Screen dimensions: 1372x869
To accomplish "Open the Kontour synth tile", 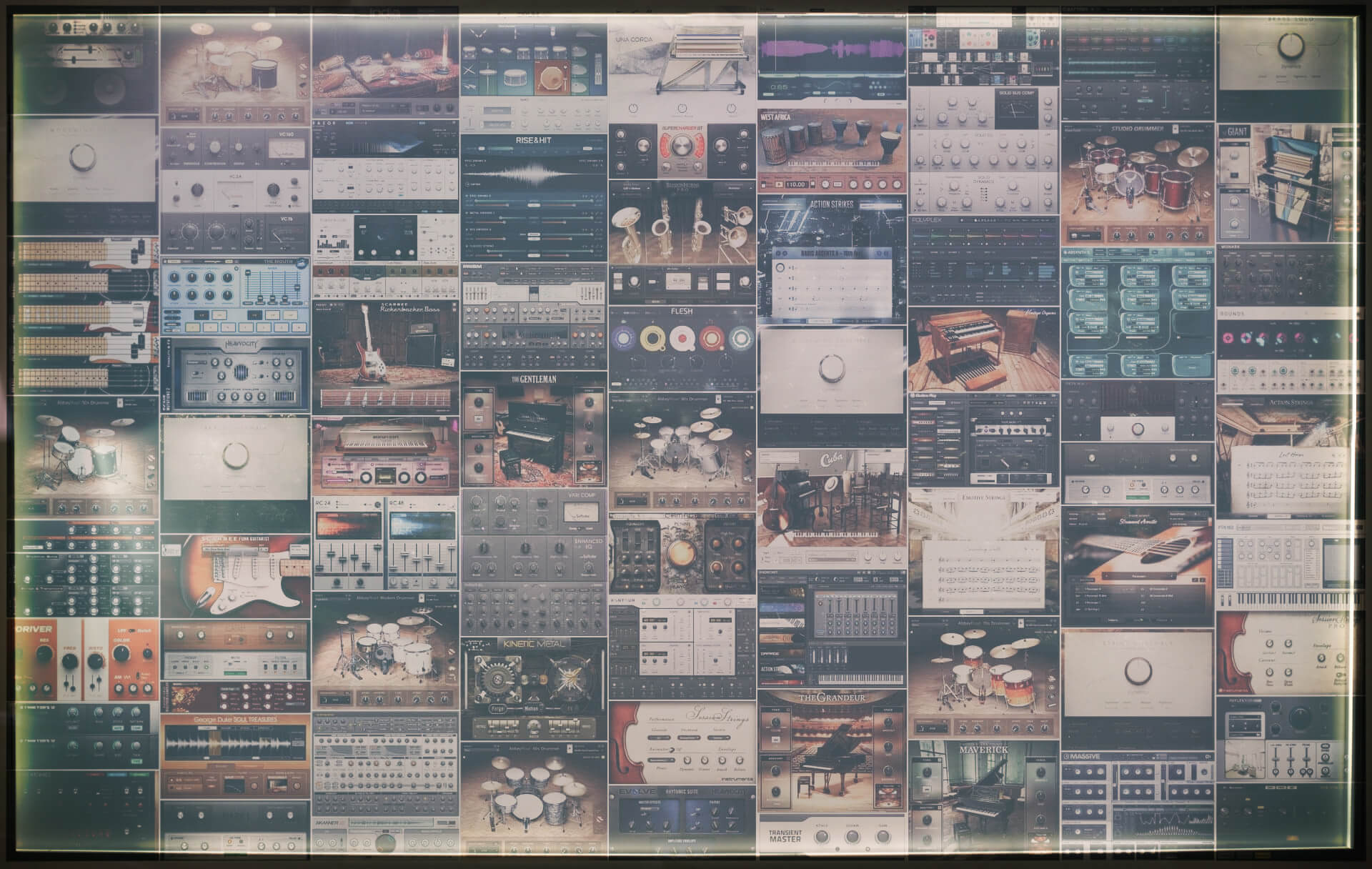I will click(682, 647).
